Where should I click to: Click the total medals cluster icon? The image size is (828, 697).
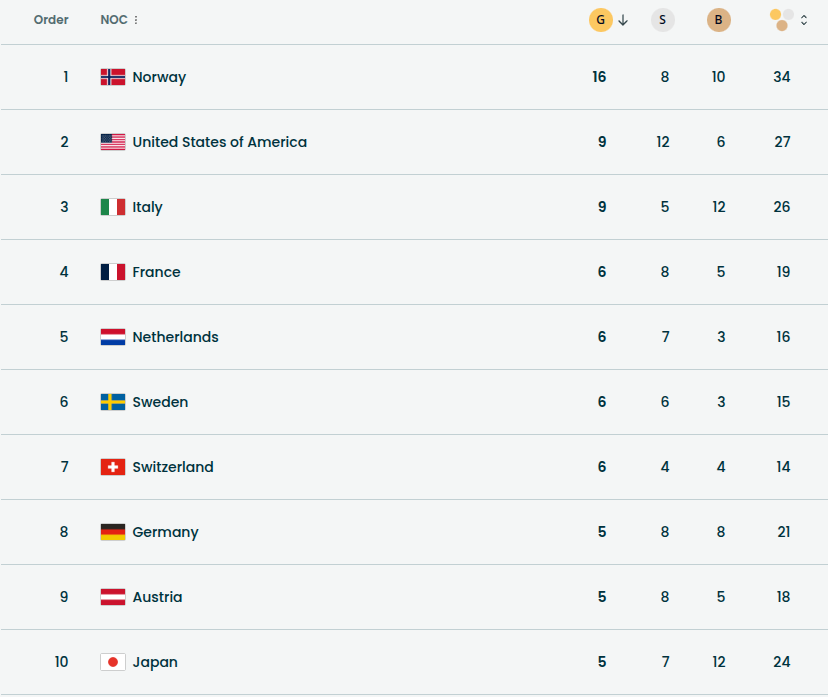click(x=782, y=20)
